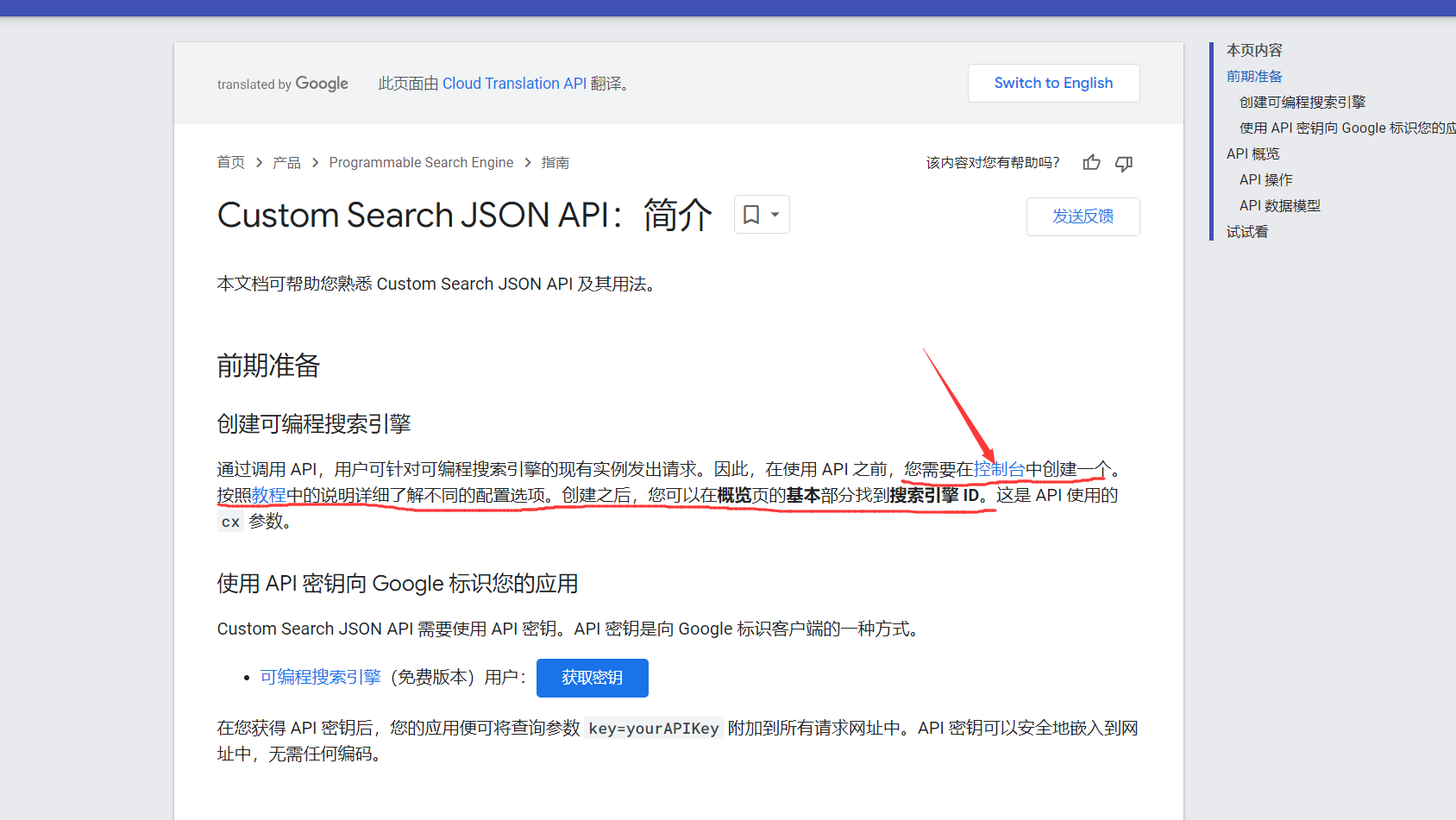Viewport: 1456px width, 820px height.
Task: Jump to 试试看 section in sidebar
Action: point(1246,232)
